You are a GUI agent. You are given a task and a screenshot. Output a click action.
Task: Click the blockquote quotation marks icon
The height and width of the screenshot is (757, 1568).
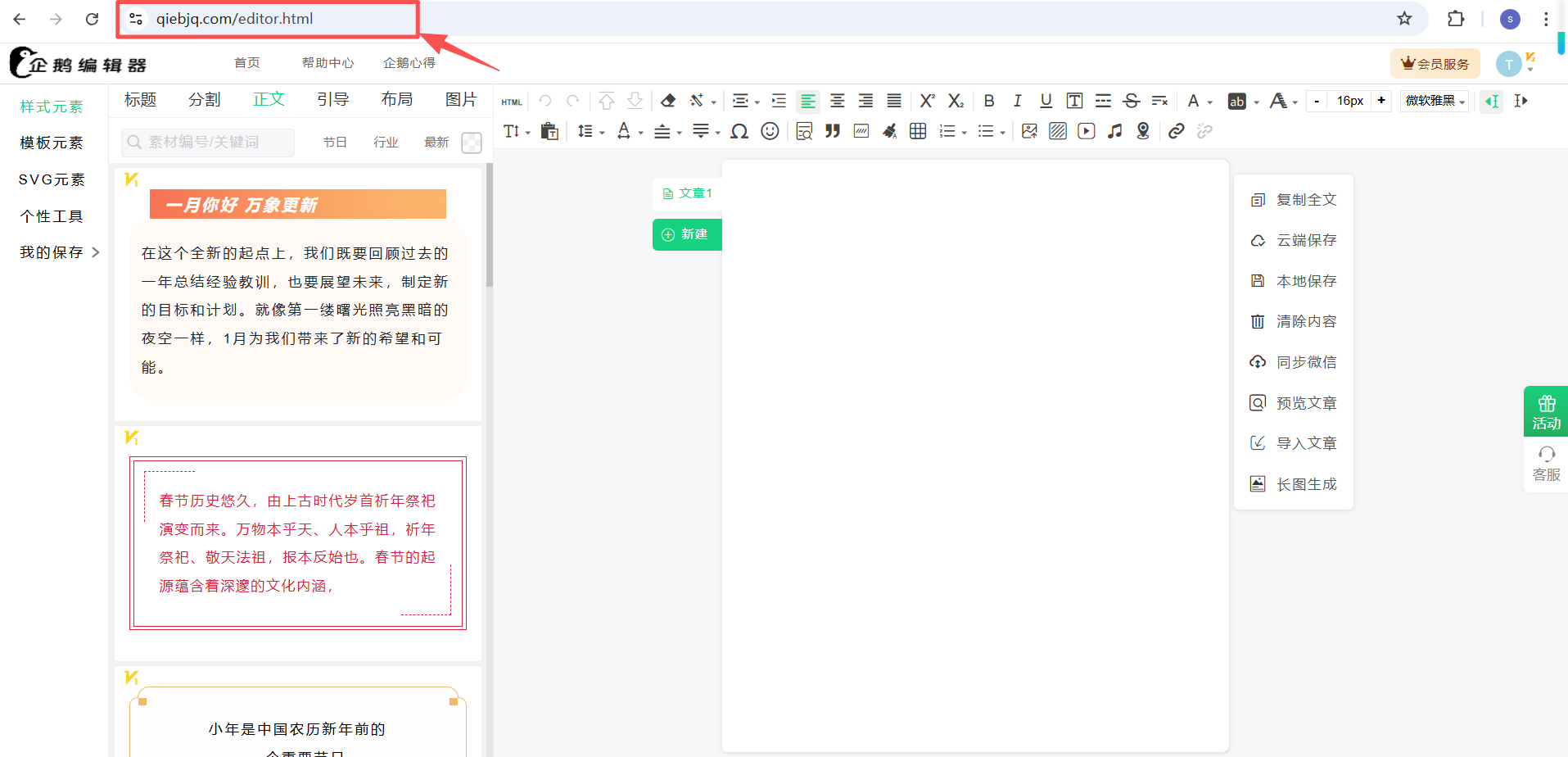[x=833, y=131]
